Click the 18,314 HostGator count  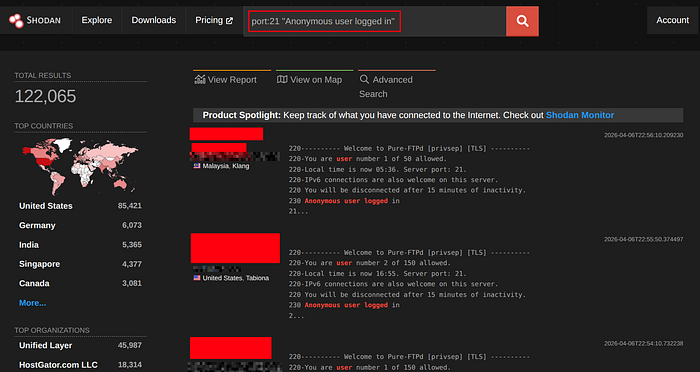(x=130, y=365)
